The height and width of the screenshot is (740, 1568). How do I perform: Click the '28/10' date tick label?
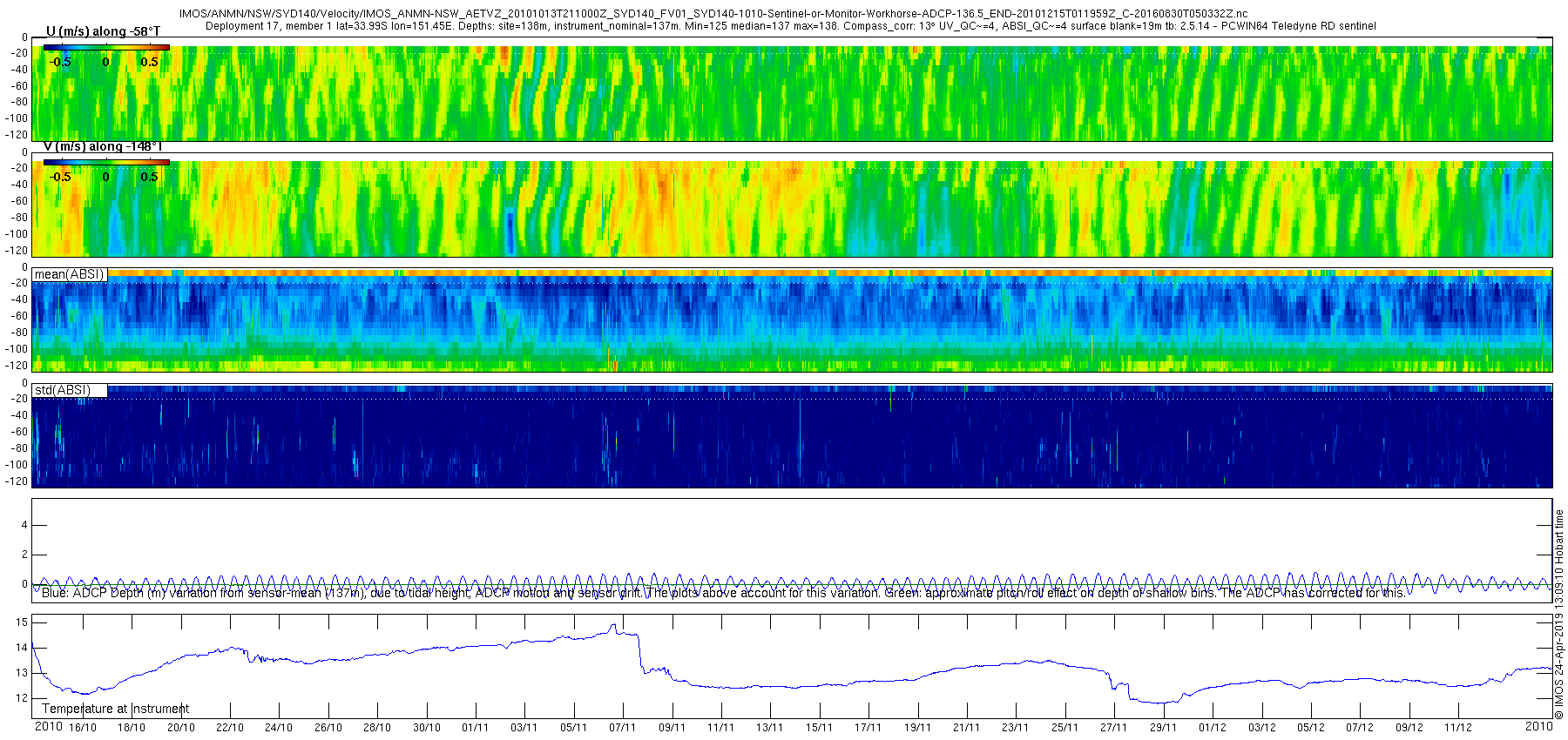click(377, 728)
